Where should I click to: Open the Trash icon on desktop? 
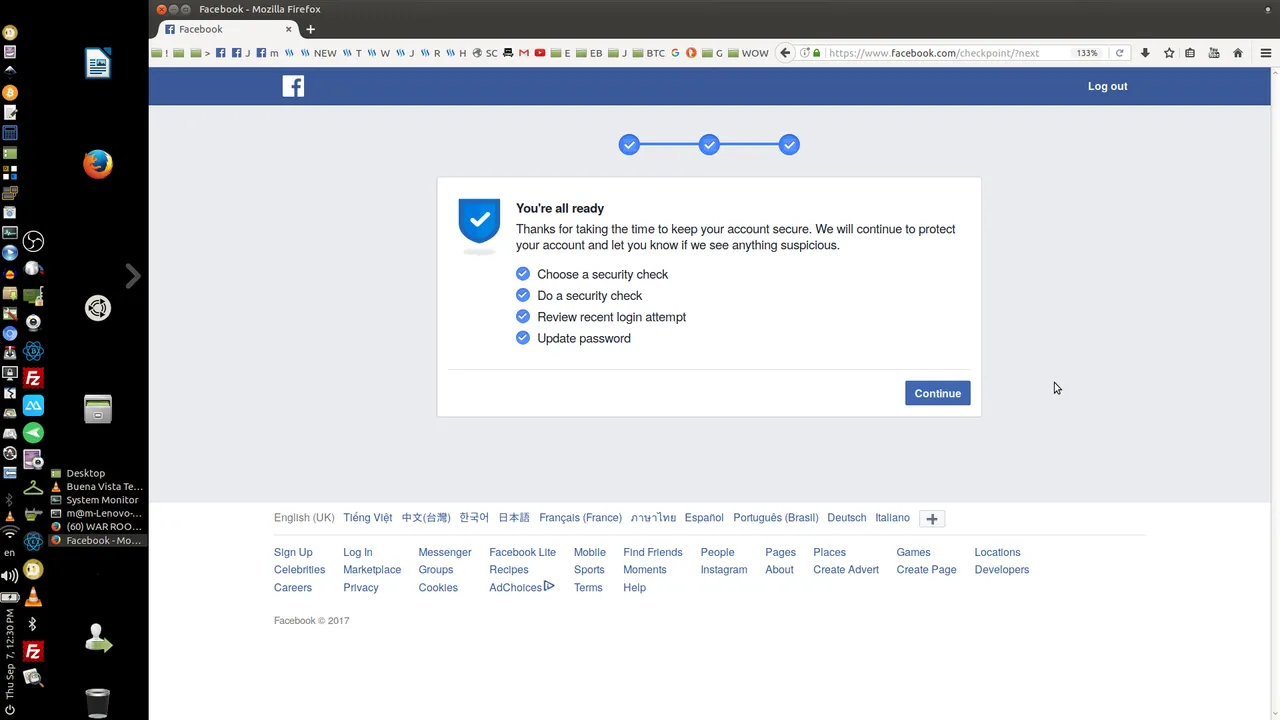pos(97,702)
